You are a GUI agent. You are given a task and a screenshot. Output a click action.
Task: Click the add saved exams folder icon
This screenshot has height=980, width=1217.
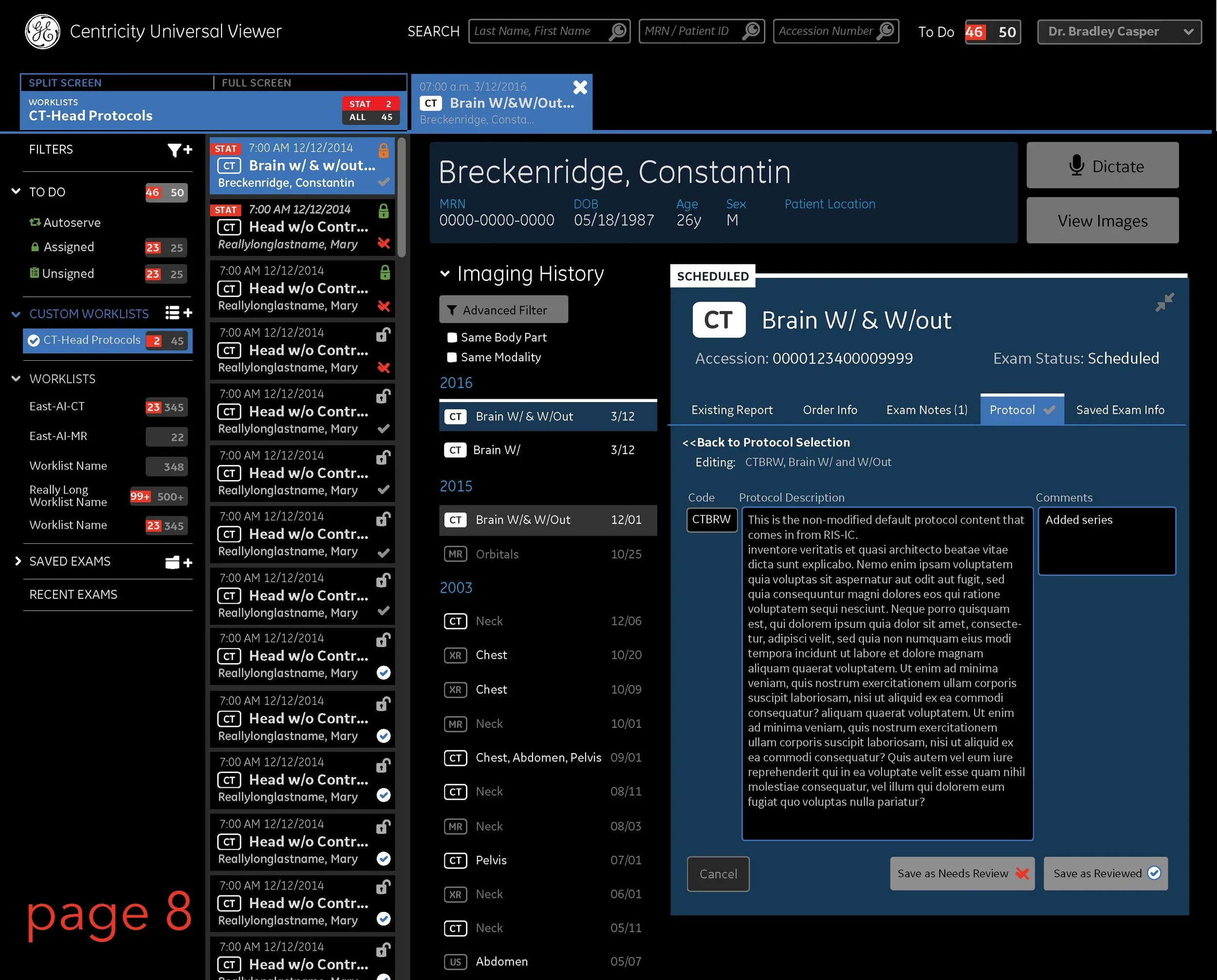click(x=179, y=562)
